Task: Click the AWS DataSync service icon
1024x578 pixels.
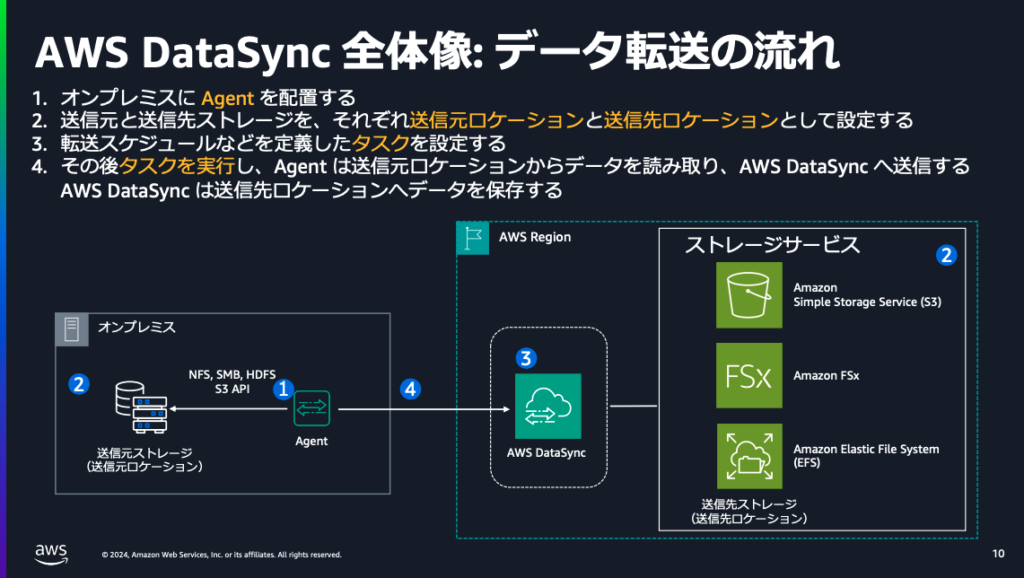Action: click(x=548, y=406)
